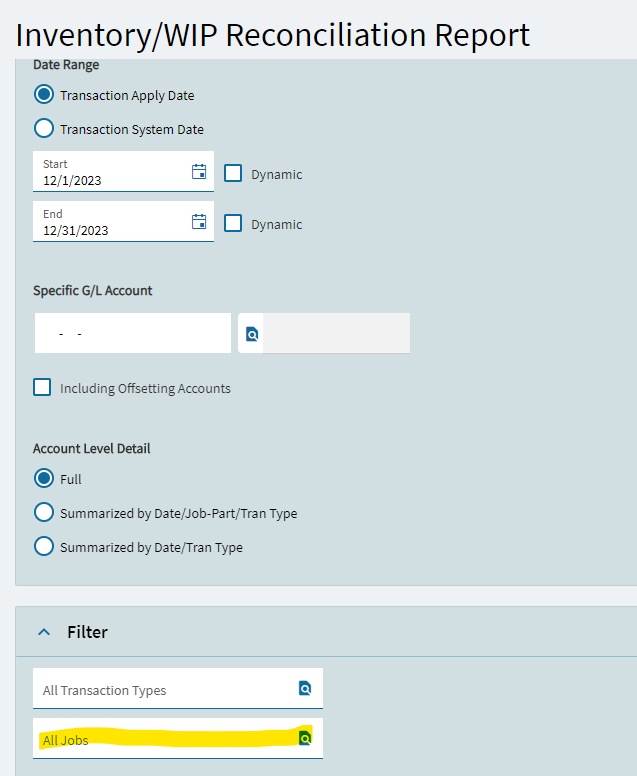Collapse the Filter section chevron
Image resolution: width=637 pixels, height=776 pixels.
pos(43,632)
